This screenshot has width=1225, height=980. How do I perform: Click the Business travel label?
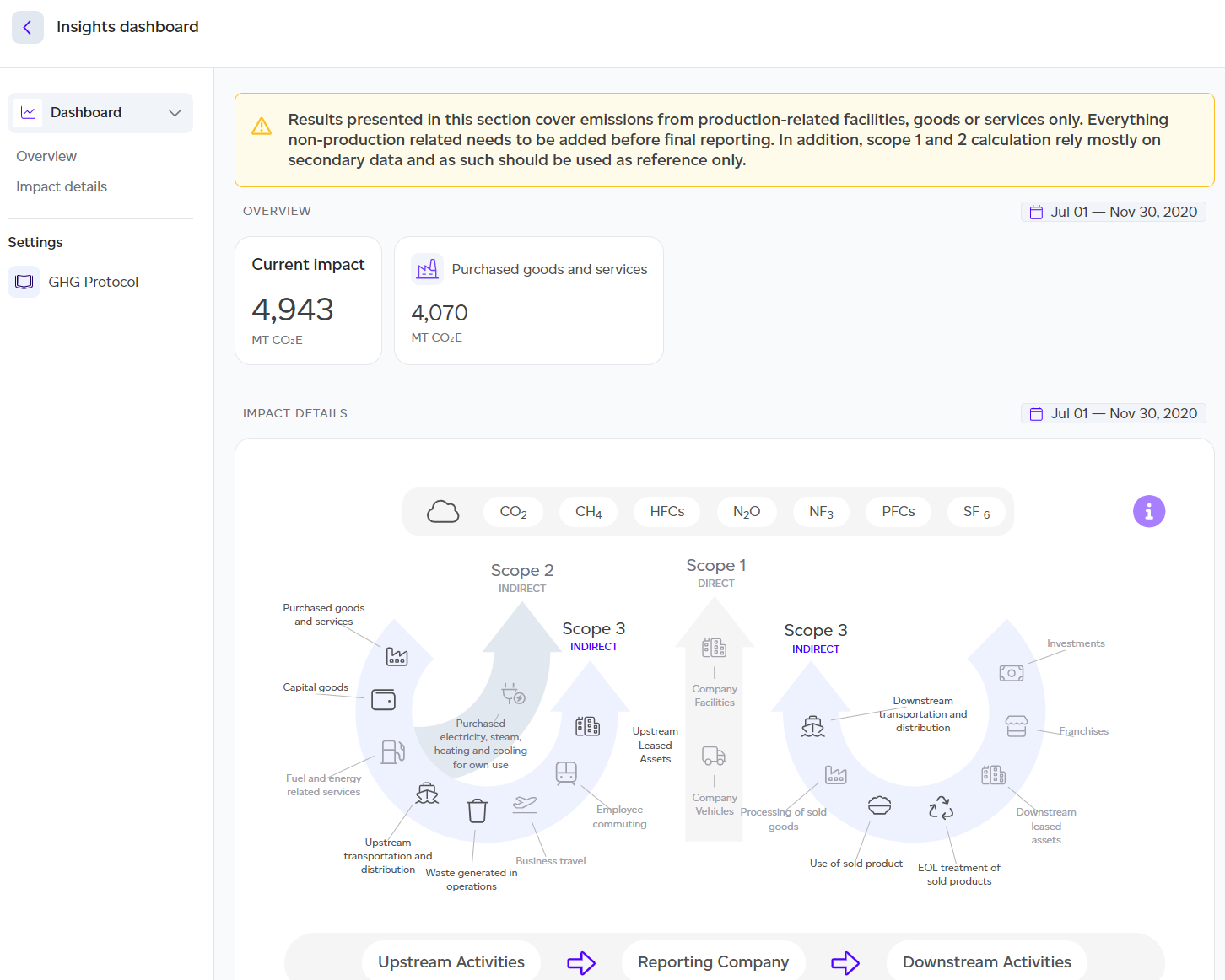551,861
